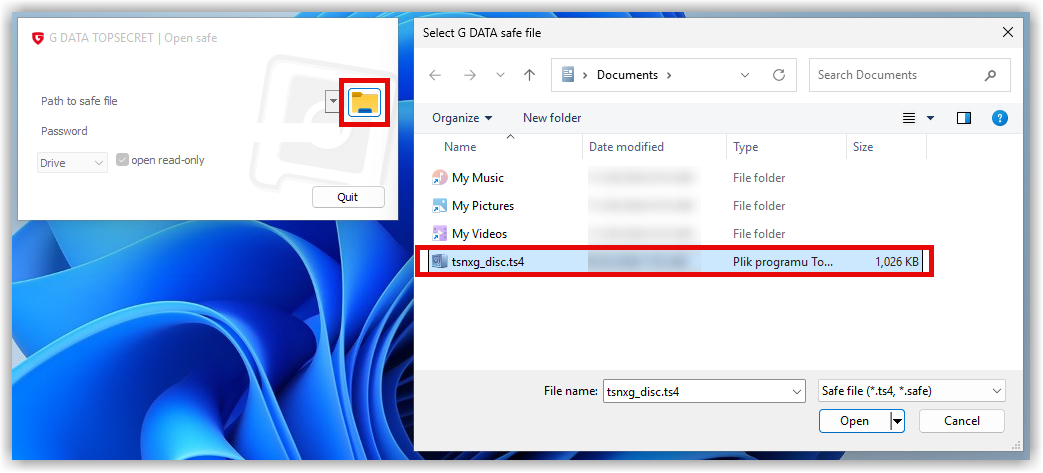Open the Safe file type filter dropdown
The image size is (1043, 473).
tap(911, 391)
